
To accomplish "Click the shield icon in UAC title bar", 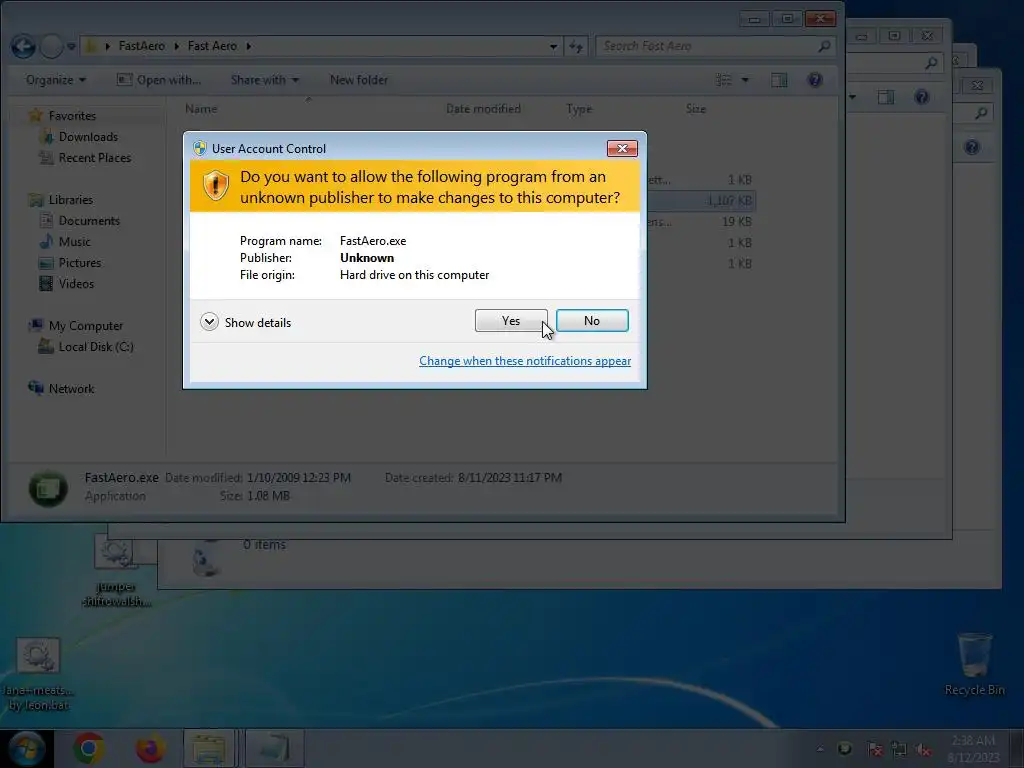I will coord(200,148).
